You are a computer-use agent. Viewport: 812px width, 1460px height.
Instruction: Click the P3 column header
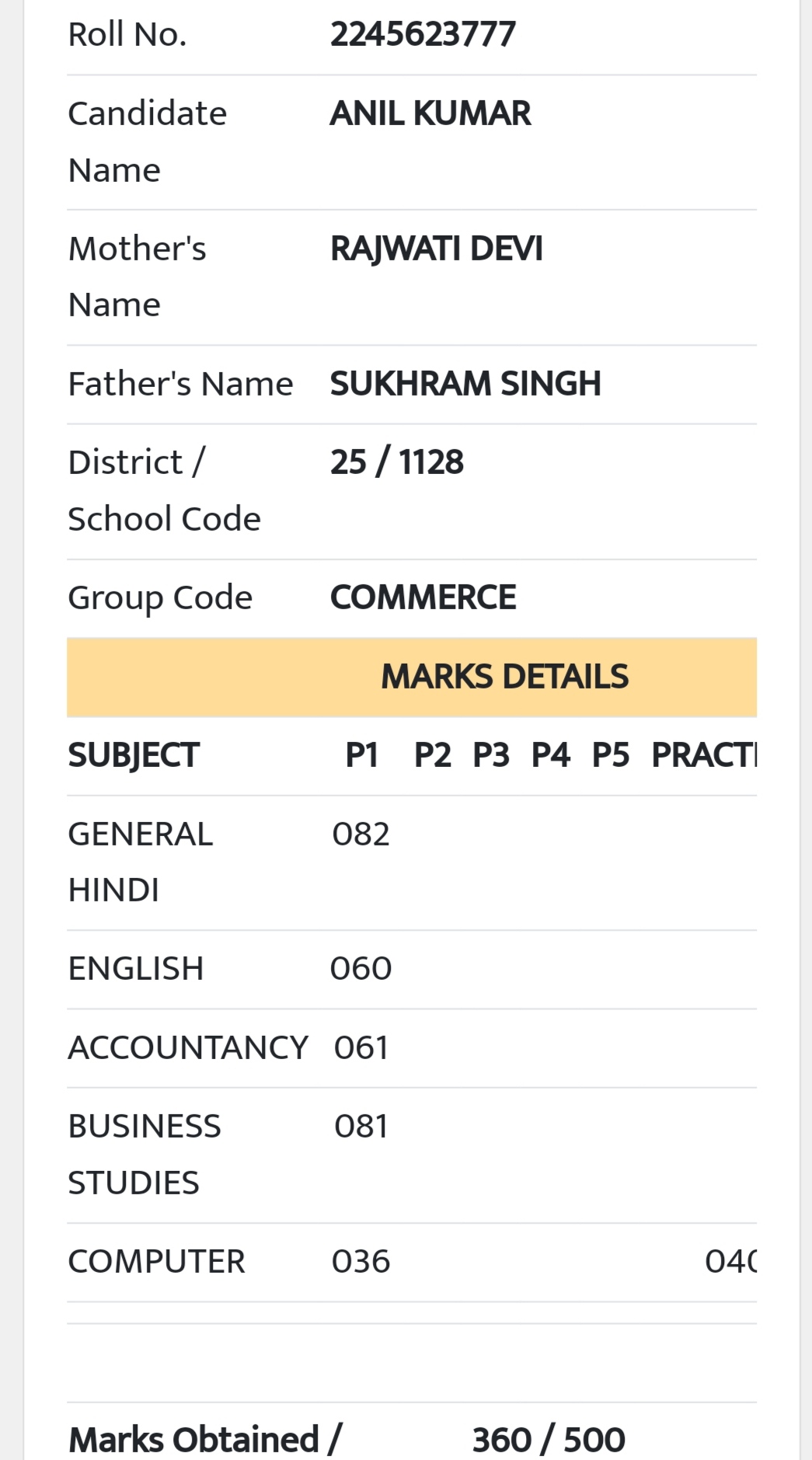491,755
